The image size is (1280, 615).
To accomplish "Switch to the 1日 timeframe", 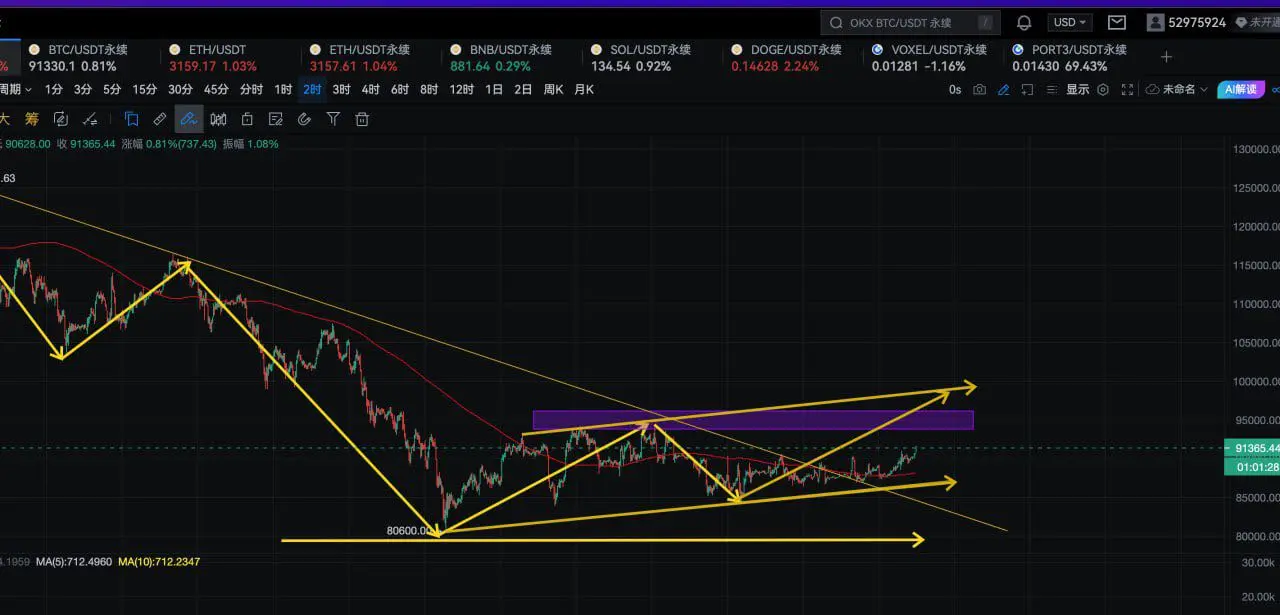I will point(494,89).
